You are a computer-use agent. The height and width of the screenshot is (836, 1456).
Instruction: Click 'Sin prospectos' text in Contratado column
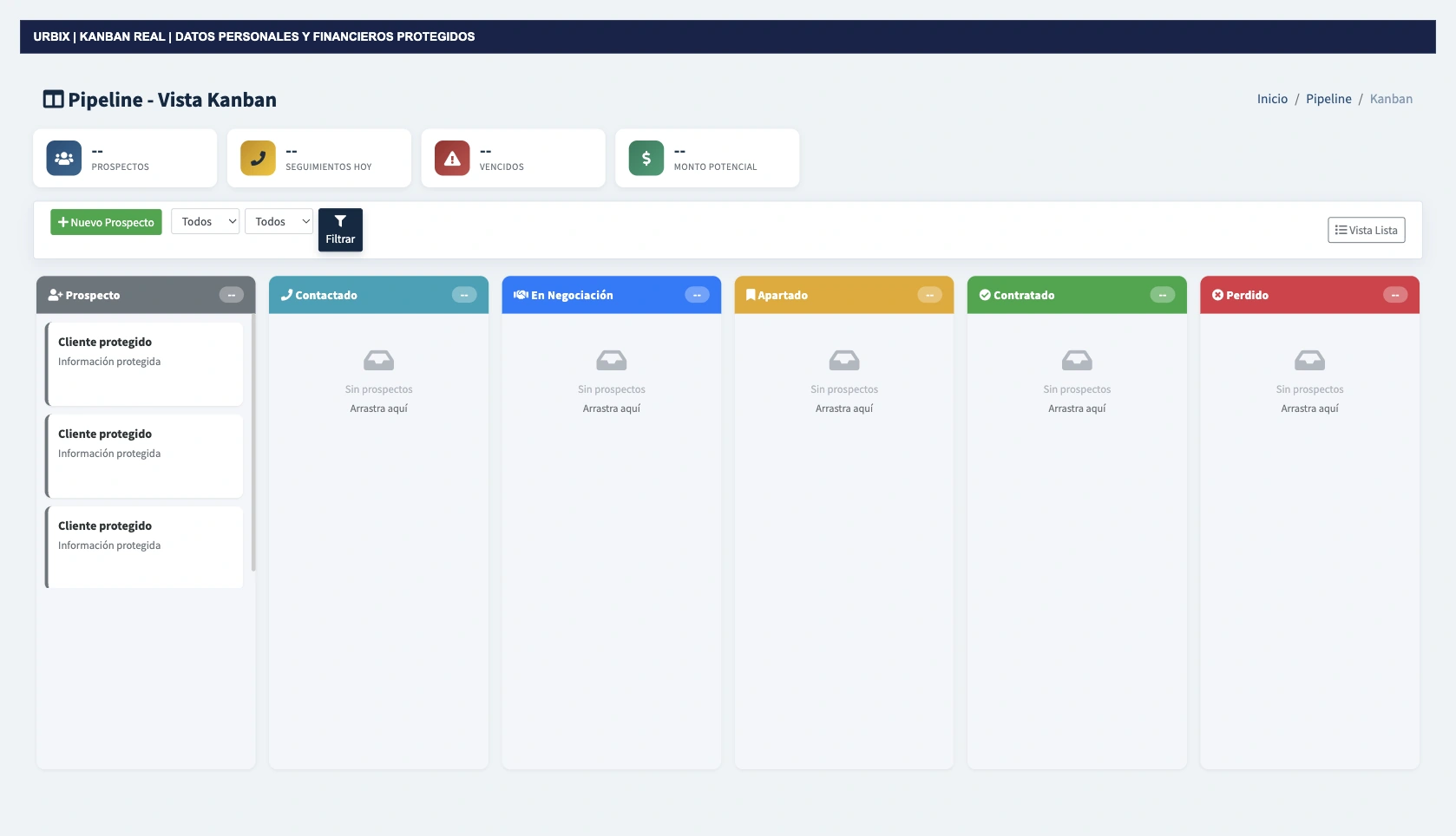click(1077, 389)
